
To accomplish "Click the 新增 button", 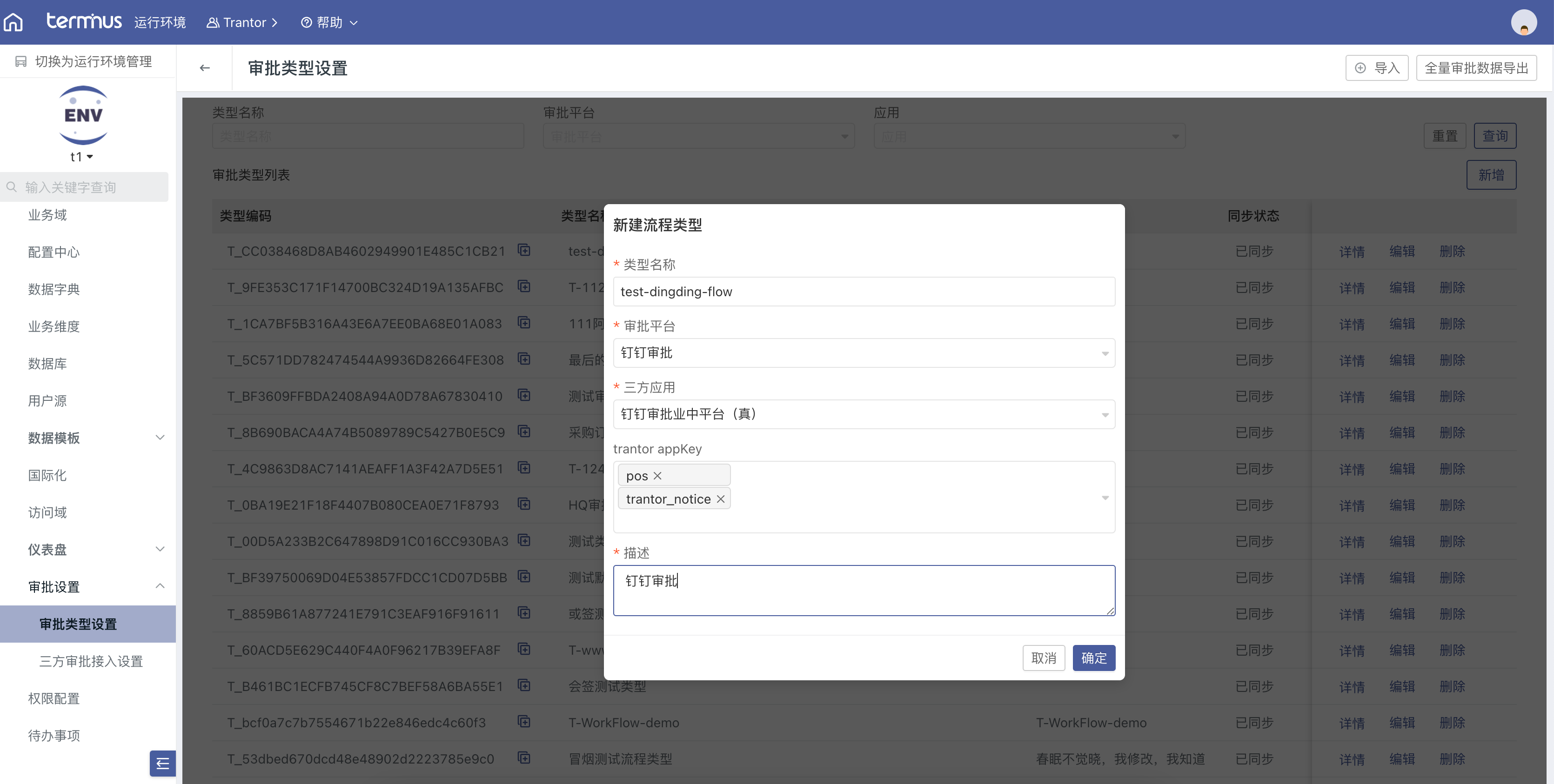I will [x=1491, y=175].
